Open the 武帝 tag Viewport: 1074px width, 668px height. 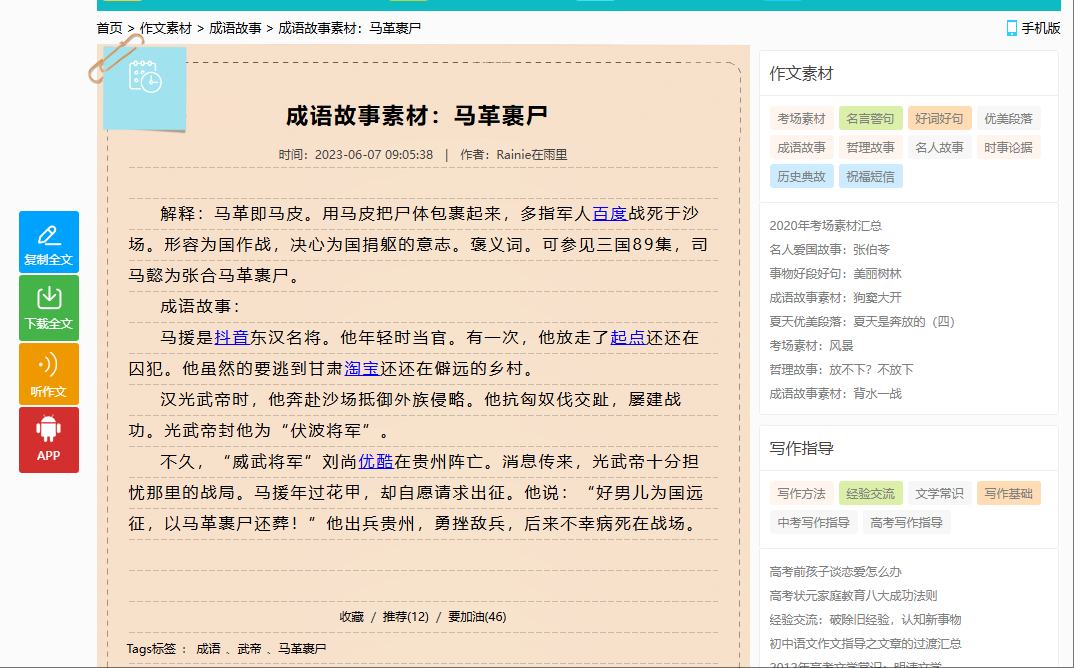(249, 649)
